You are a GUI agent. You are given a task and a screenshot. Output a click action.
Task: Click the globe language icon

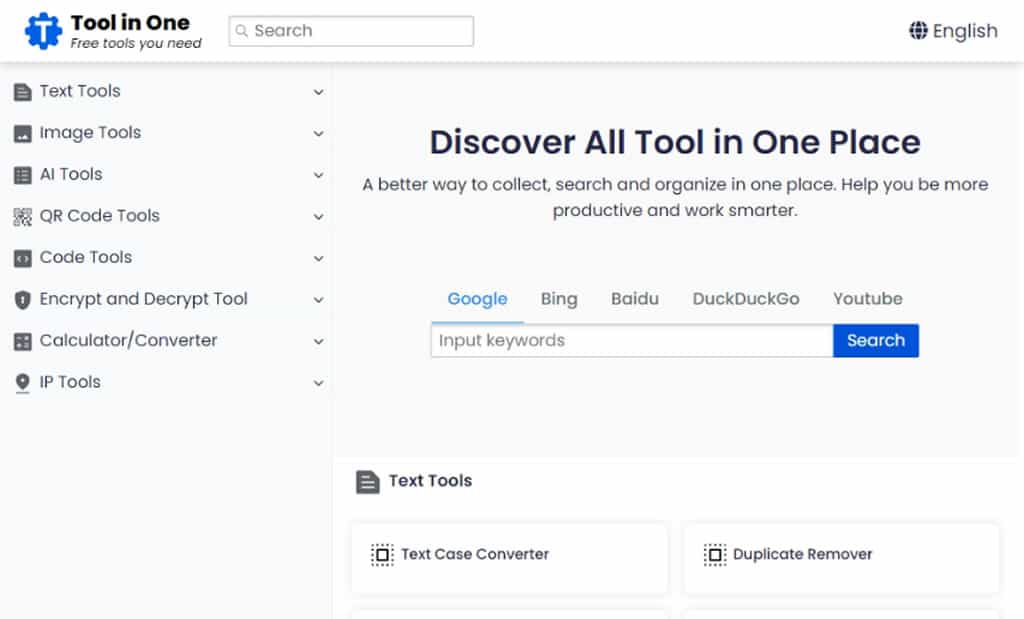[x=918, y=31]
